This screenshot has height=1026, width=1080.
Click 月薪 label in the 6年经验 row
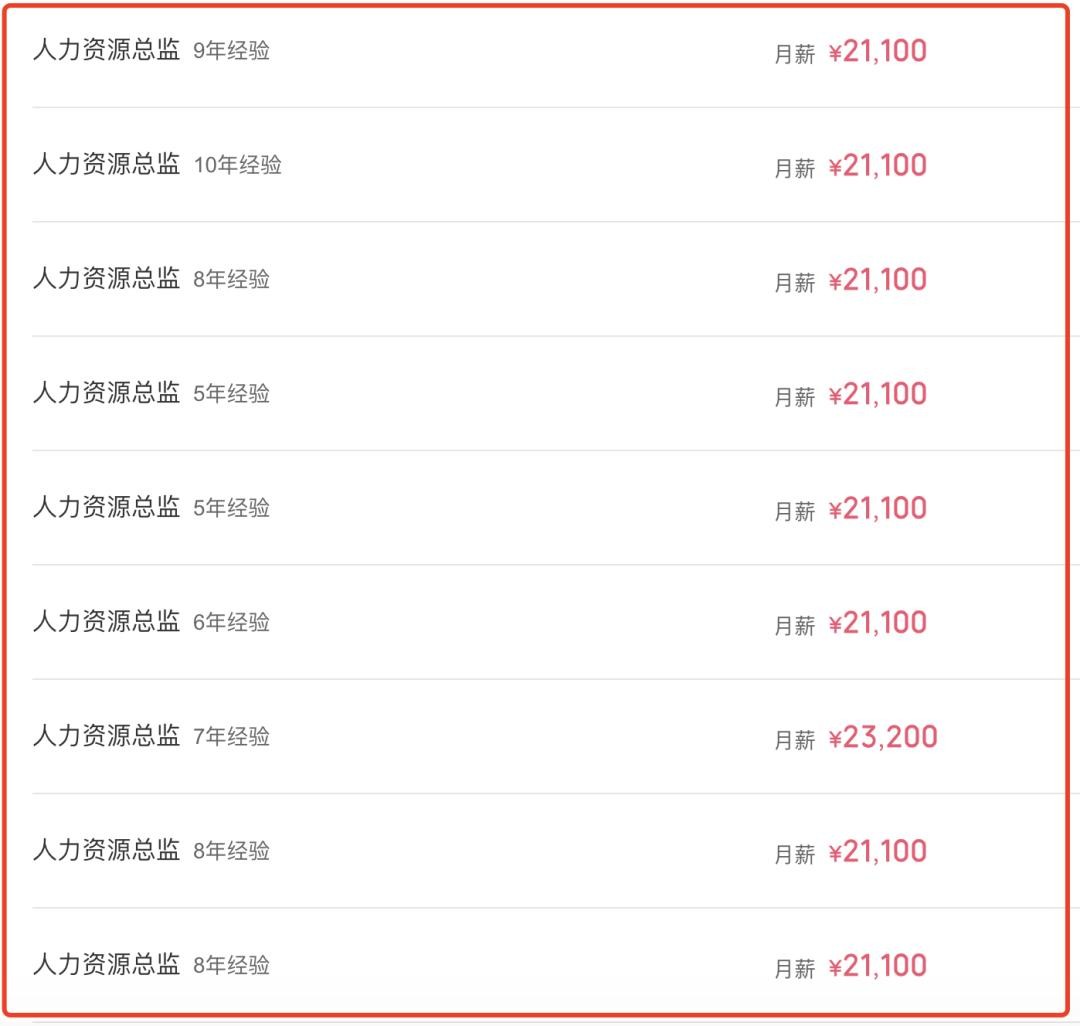point(795,625)
